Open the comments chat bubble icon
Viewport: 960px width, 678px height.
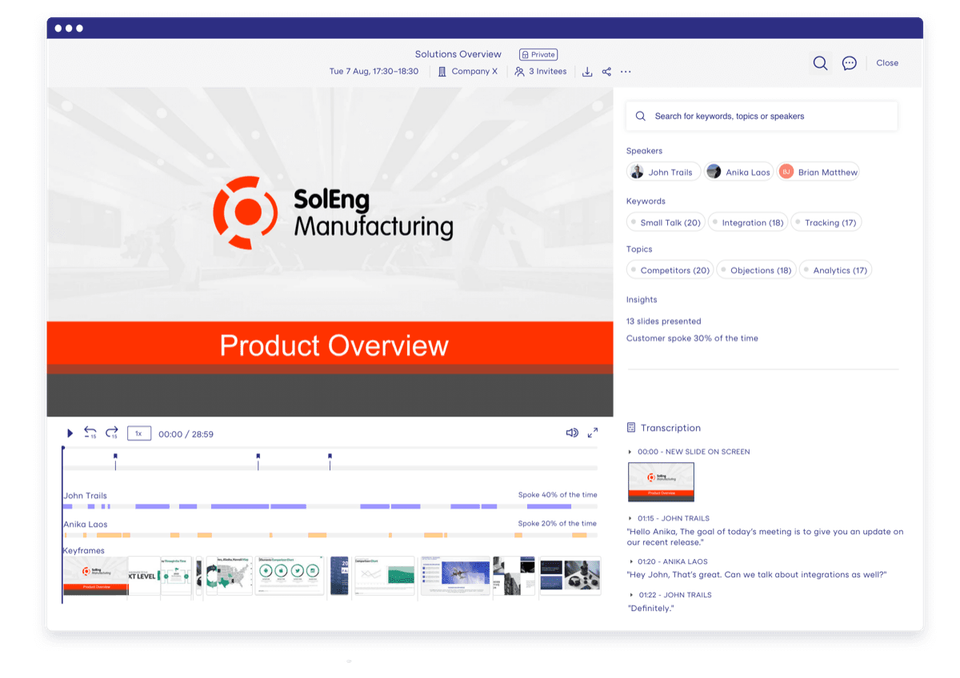tap(849, 63)
